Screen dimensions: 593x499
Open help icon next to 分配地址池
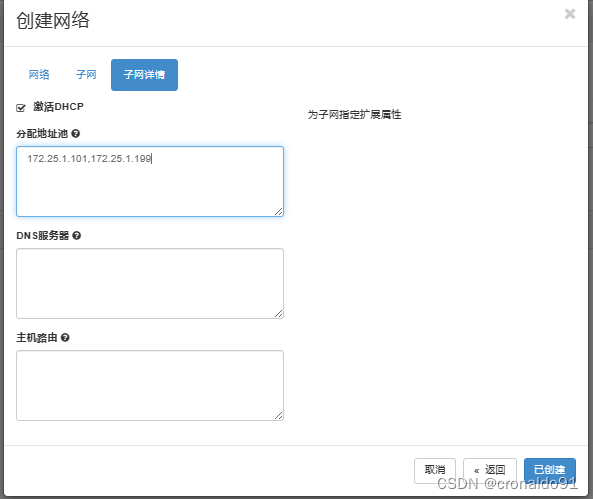point(76,134)
